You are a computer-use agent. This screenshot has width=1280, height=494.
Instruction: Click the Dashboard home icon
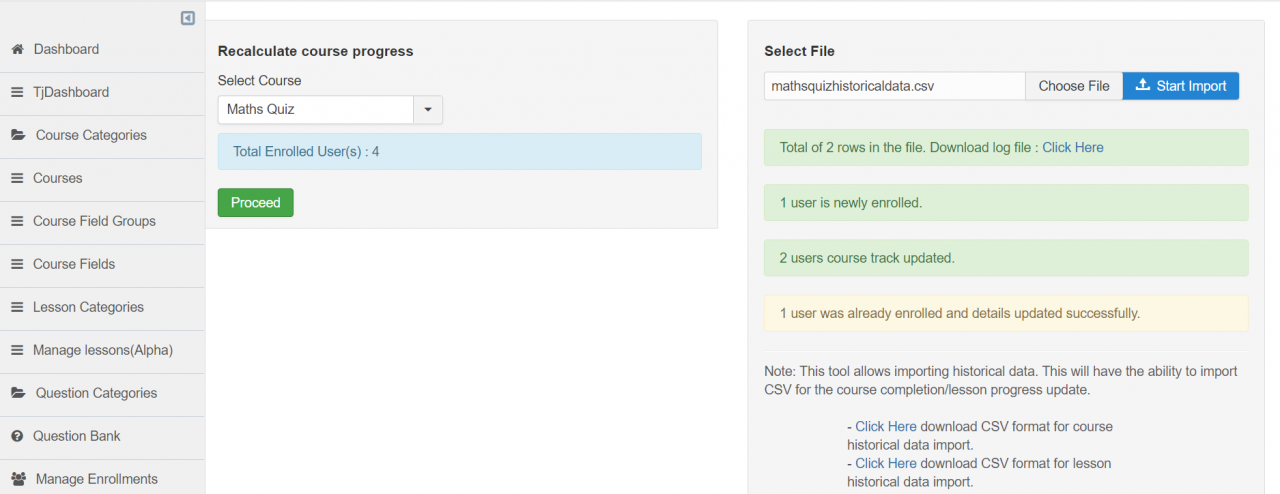17,49
